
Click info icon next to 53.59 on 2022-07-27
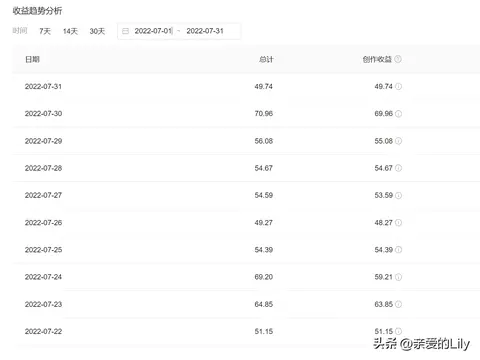398,195
